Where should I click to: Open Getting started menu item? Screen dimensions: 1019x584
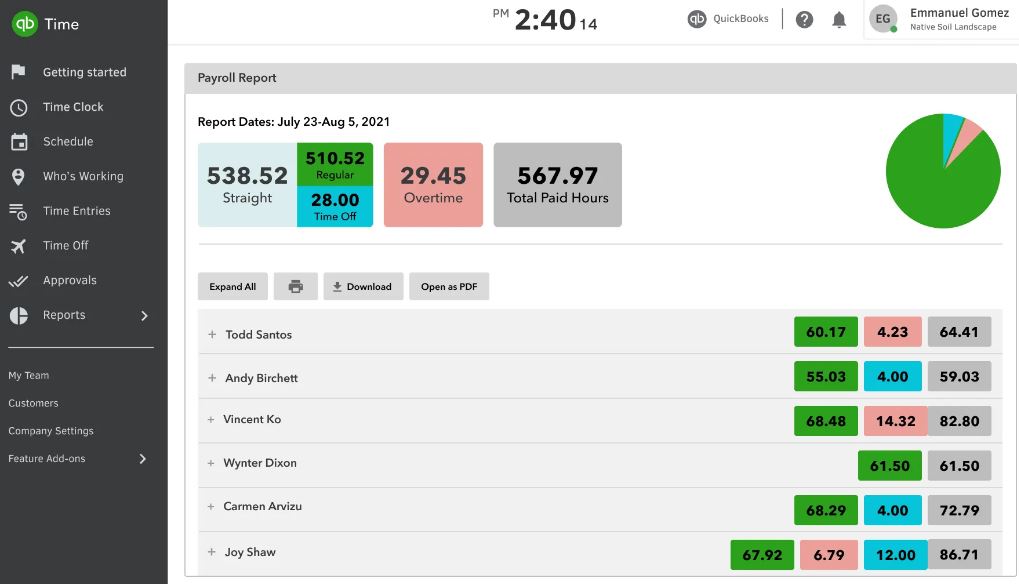[84, 72]
